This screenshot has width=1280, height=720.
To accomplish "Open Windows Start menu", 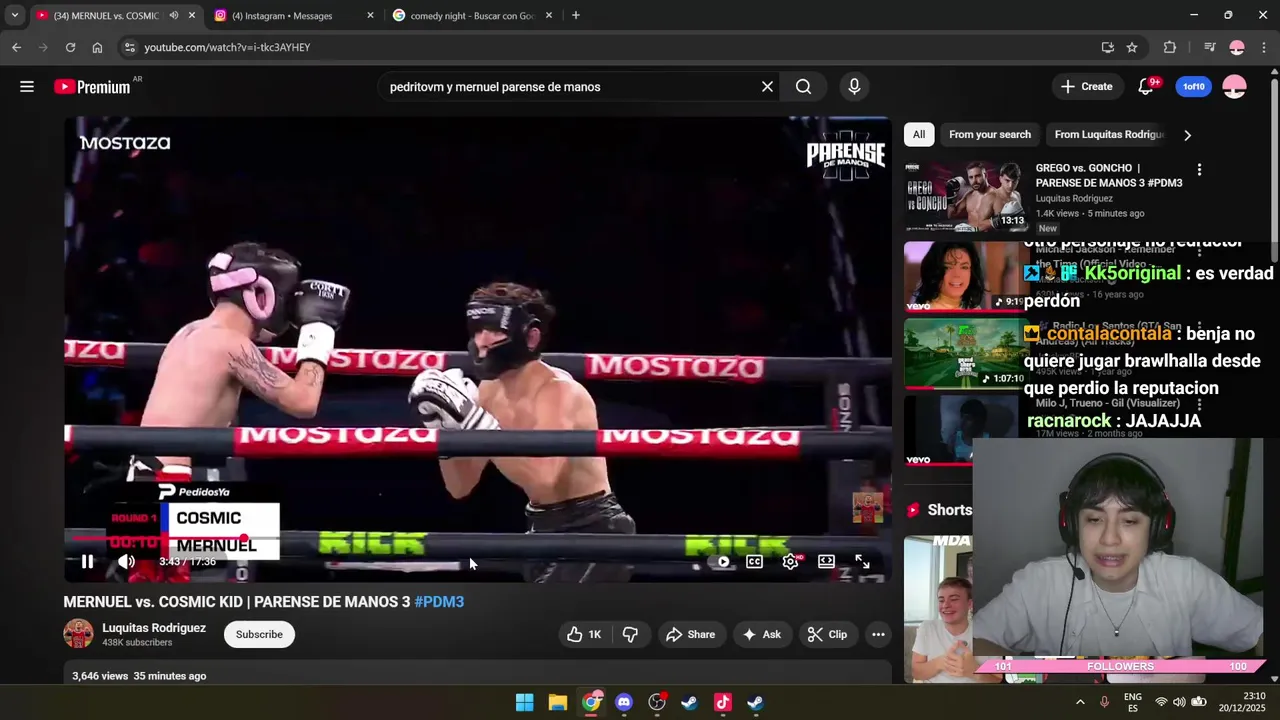I will tap(524, 702).
